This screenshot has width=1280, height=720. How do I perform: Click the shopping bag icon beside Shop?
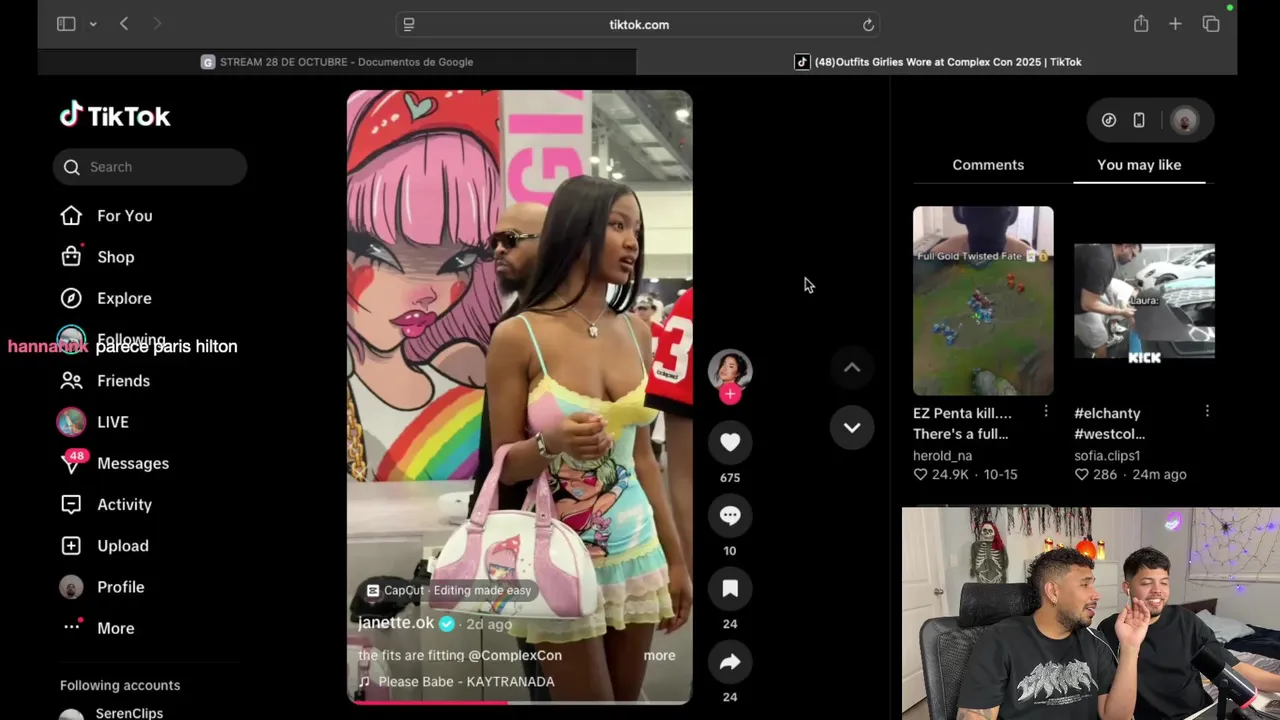pos(71,257)
